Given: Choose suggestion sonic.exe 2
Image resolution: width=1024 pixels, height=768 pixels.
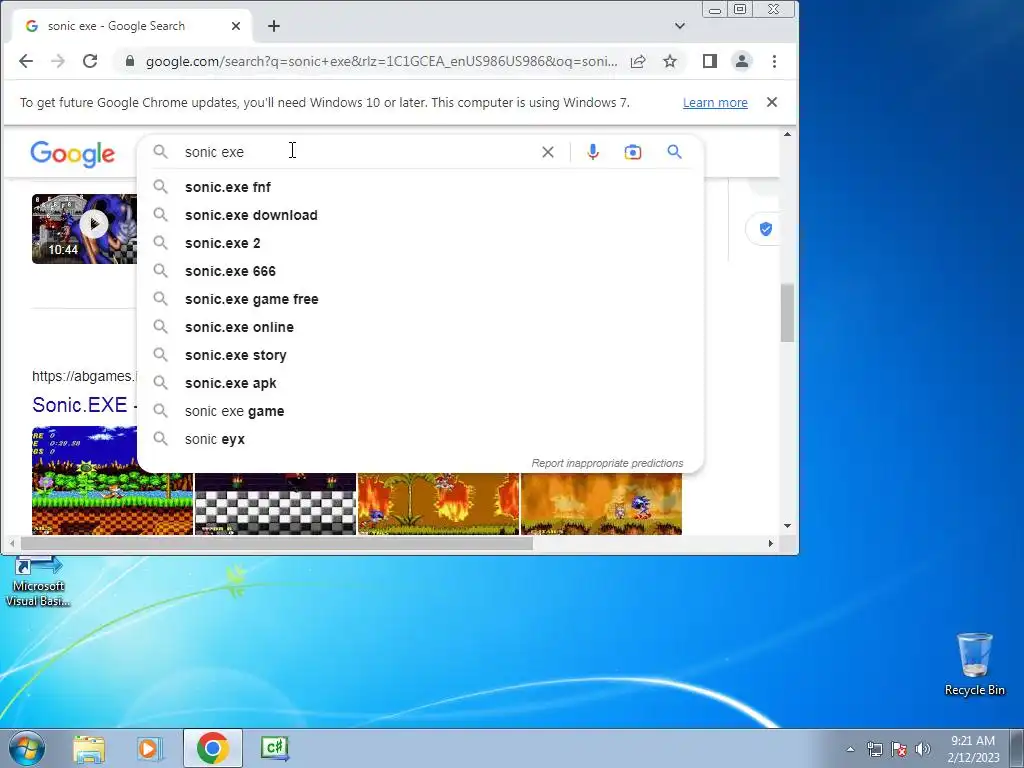Looking at the screenshot, I should pyautogui.click(x=421, y=244).
